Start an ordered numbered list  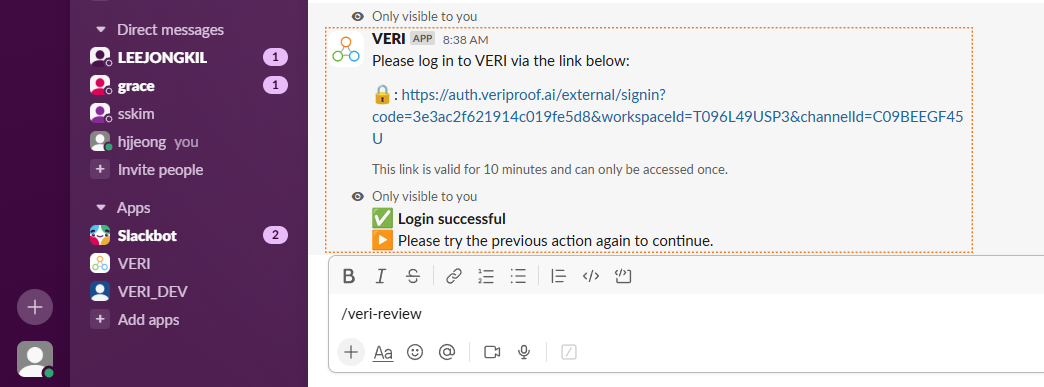(x=486, y=276)
